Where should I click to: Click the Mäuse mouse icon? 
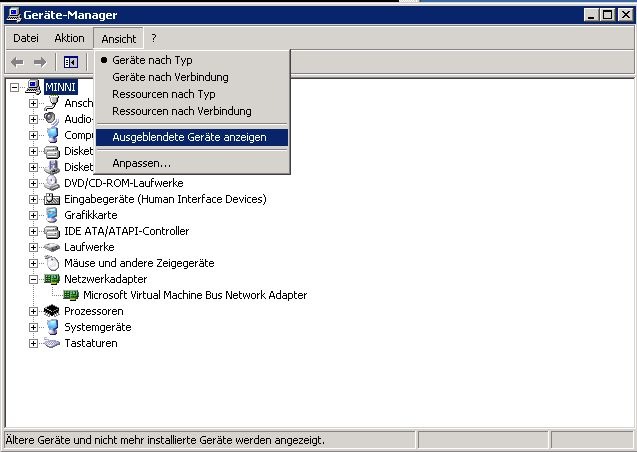pyautogui.click(x=52, y=263)
